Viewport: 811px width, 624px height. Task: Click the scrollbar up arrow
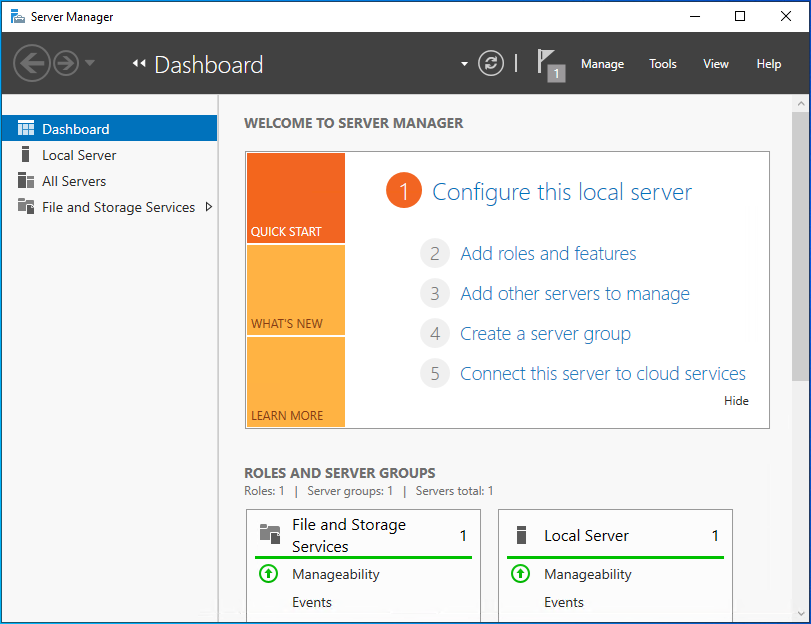(x=801, y=103)
